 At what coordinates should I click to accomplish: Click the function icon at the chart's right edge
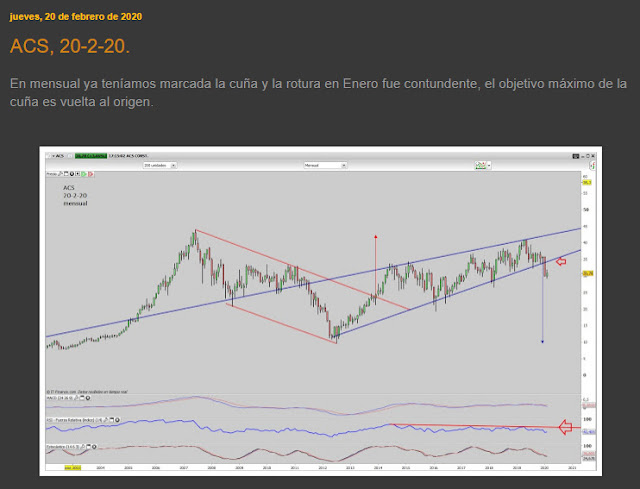[592, 165]
